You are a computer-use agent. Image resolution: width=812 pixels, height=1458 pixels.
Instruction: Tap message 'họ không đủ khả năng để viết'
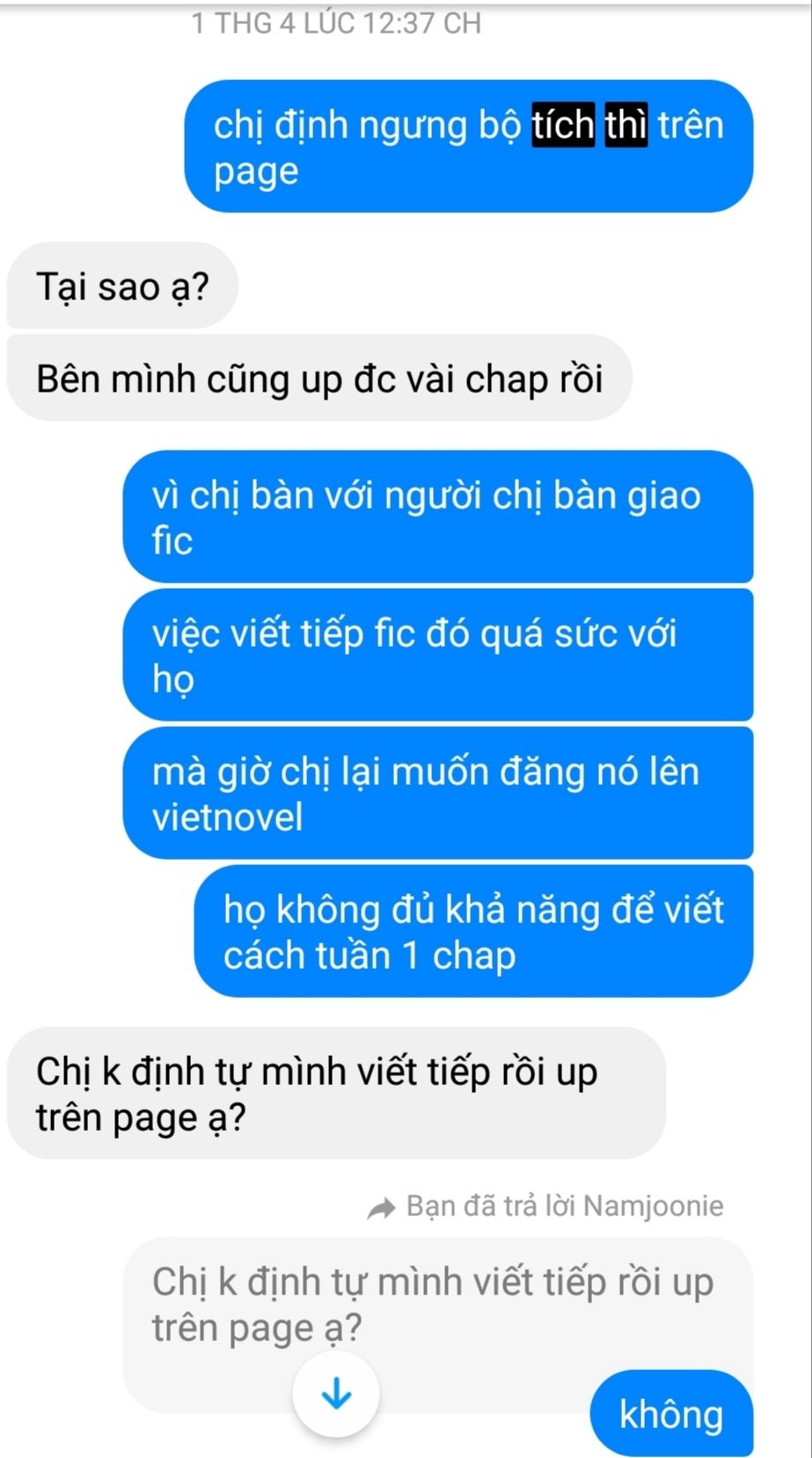(x=473, y=931)
